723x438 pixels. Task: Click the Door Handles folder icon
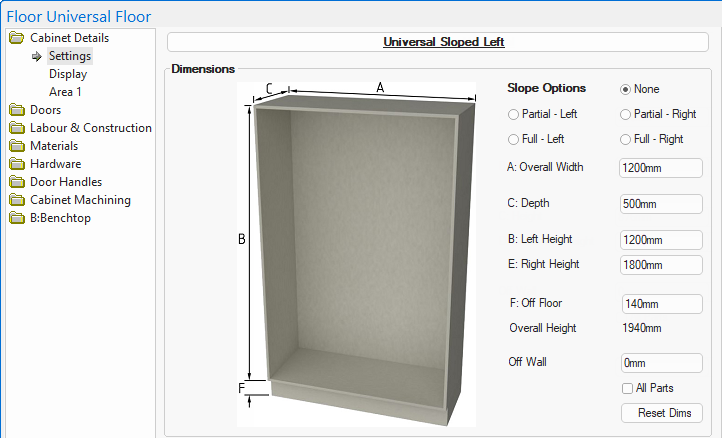(17, 182)
